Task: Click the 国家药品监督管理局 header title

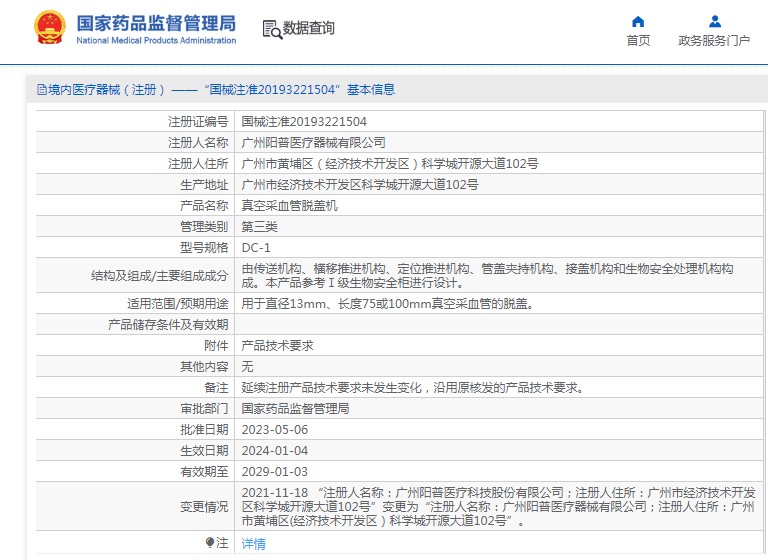Action: [156, 23]
